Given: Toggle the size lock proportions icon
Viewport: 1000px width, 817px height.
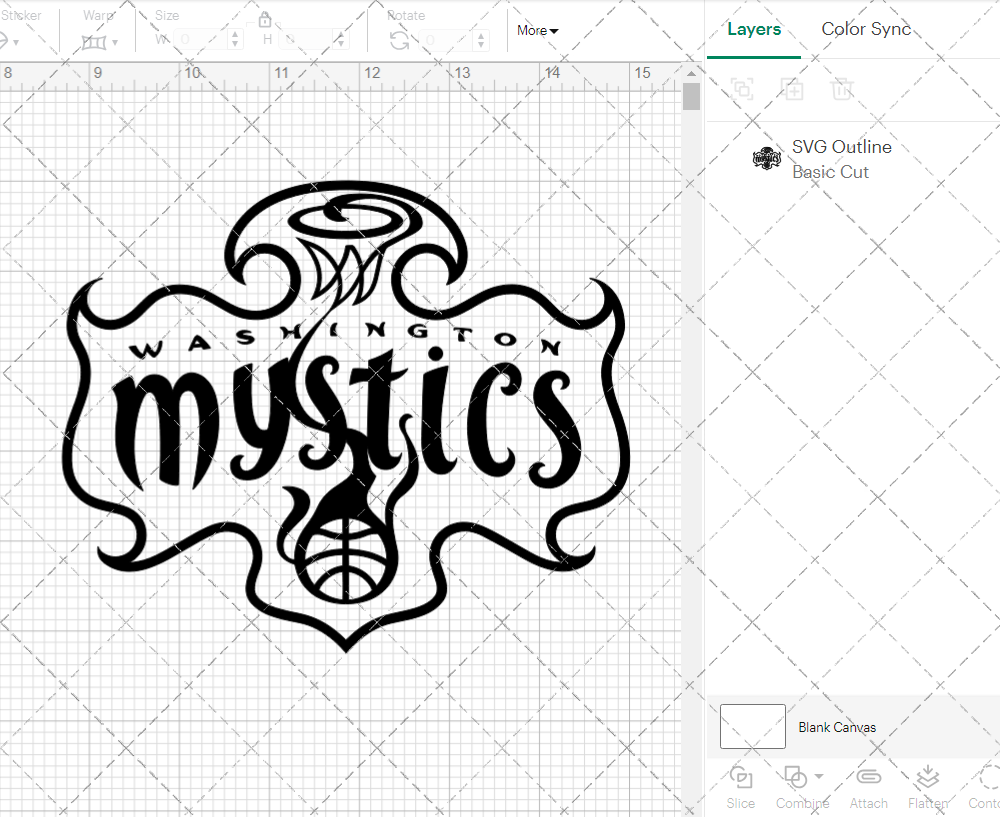Looking at the screenshot, I should click(265, 20).
